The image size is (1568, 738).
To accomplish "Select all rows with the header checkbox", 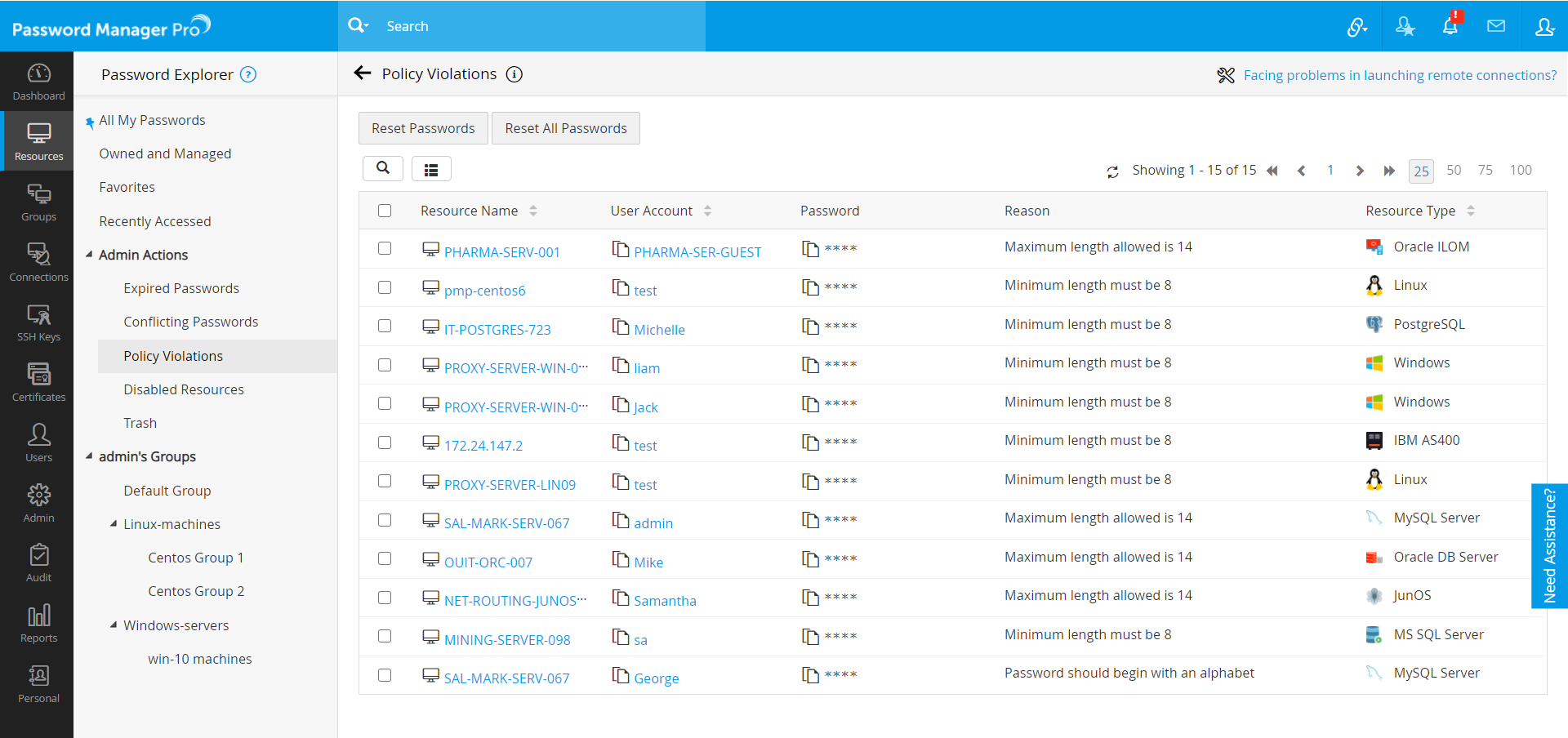I will 385,211.
